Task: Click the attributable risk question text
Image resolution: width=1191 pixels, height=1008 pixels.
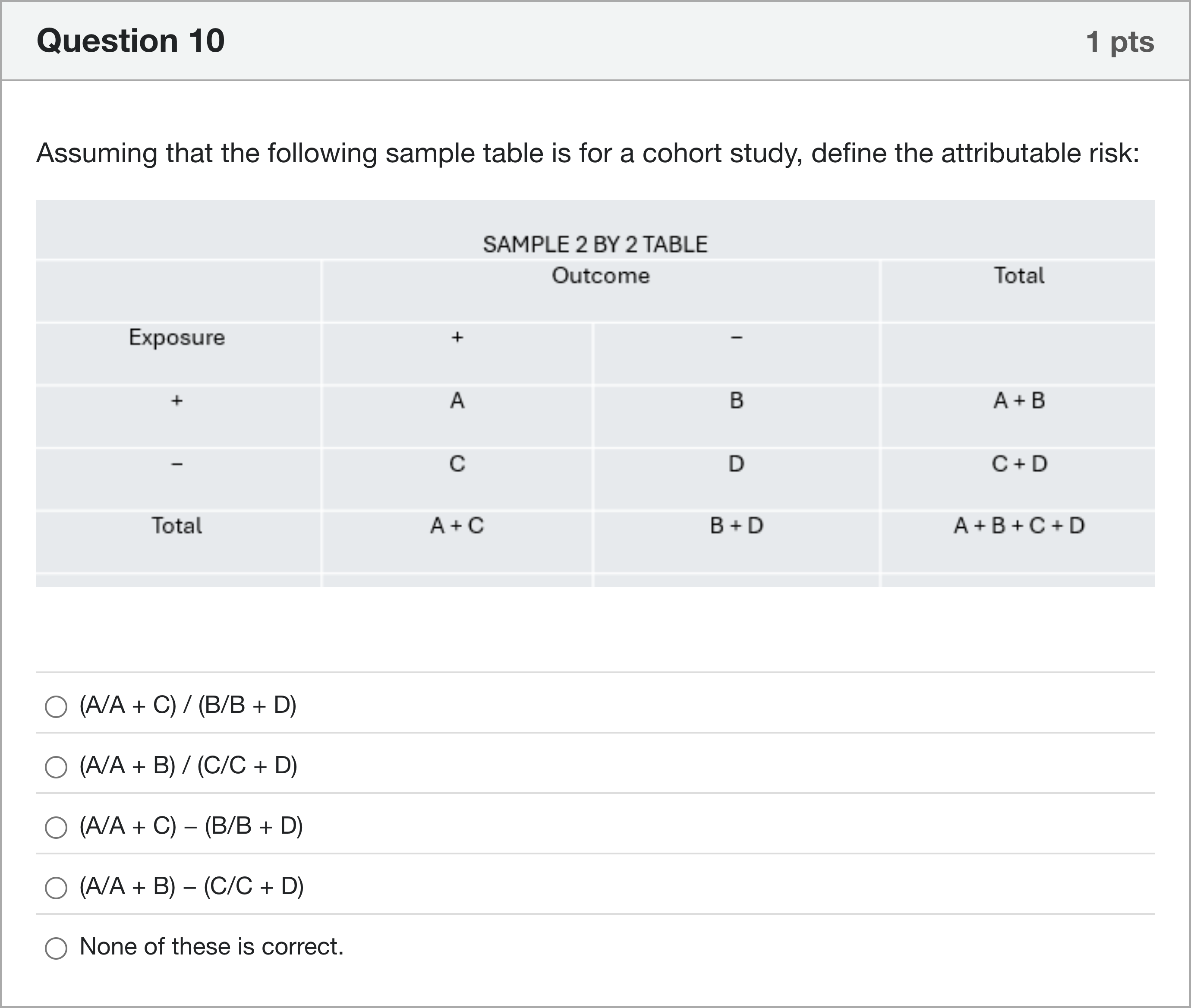Action: pos(587,153)
